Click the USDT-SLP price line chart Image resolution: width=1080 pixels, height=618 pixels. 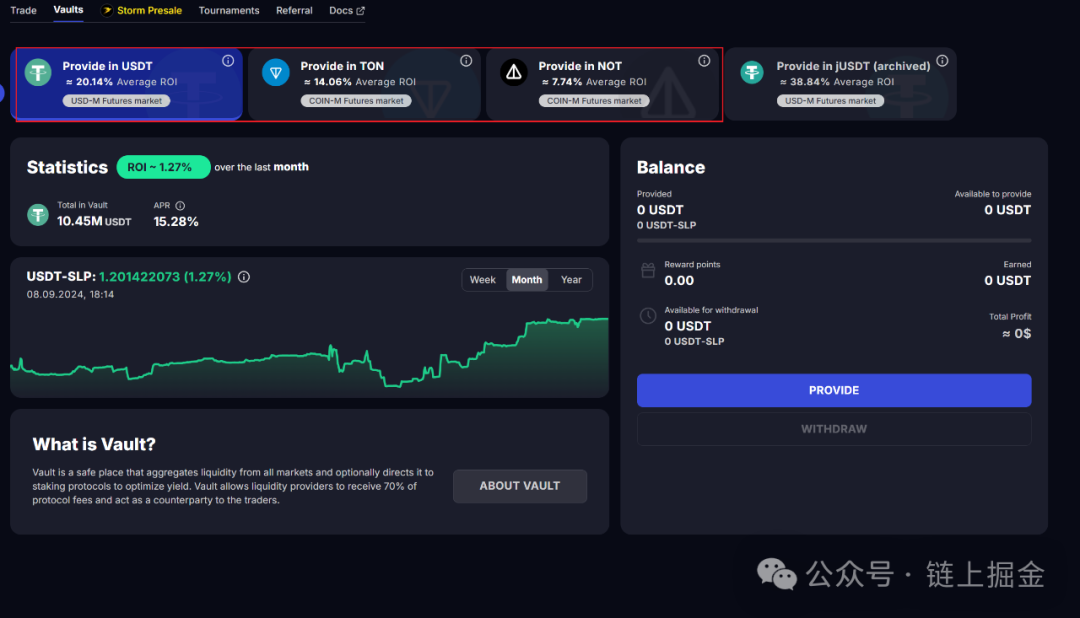309,355
